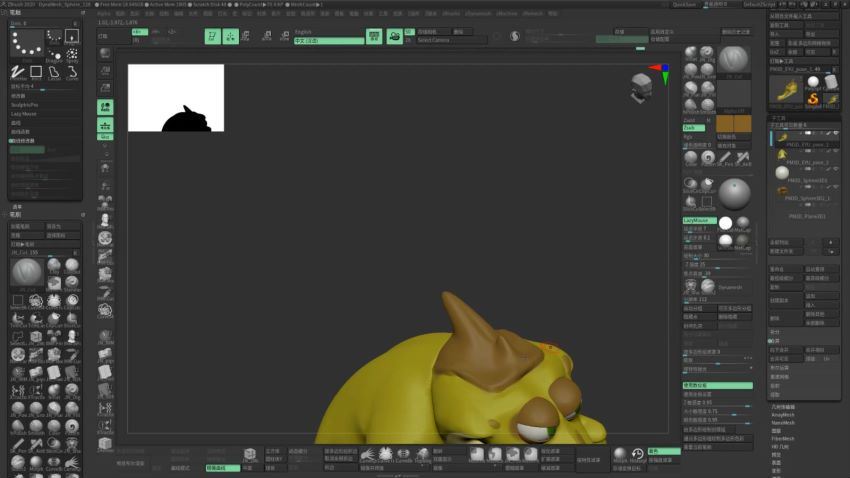The height and width of the screenshot is (478, 850).
Task: Hide PM3D_ERJ_pose_1 subtool via eye icon
Action: [x=836, y=133]
